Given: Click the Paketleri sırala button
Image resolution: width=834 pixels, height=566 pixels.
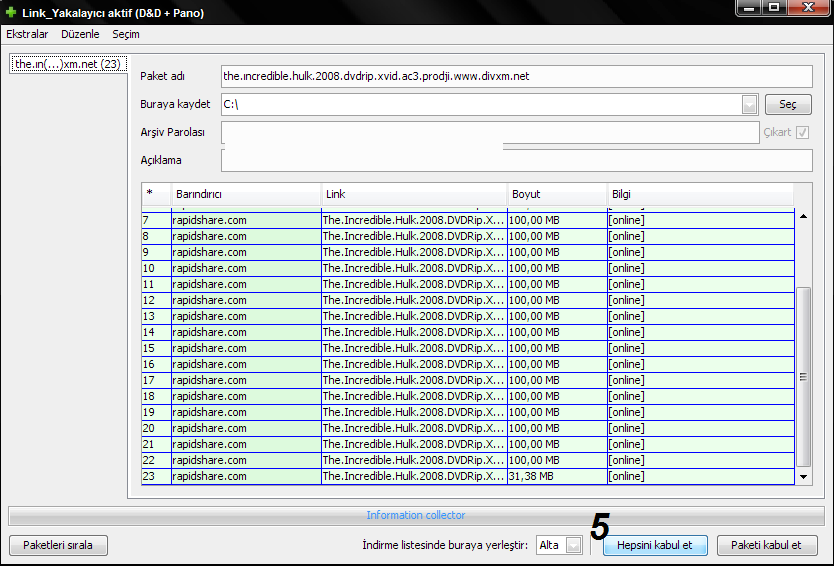Looking at the screenshot, I should (x=58, y=545).
